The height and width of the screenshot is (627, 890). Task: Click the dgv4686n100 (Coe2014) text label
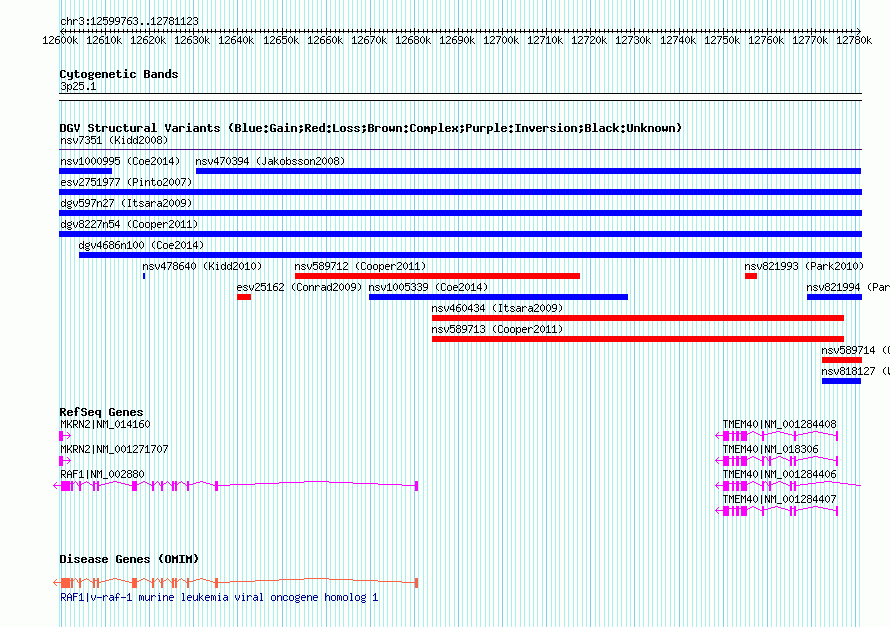141,245
